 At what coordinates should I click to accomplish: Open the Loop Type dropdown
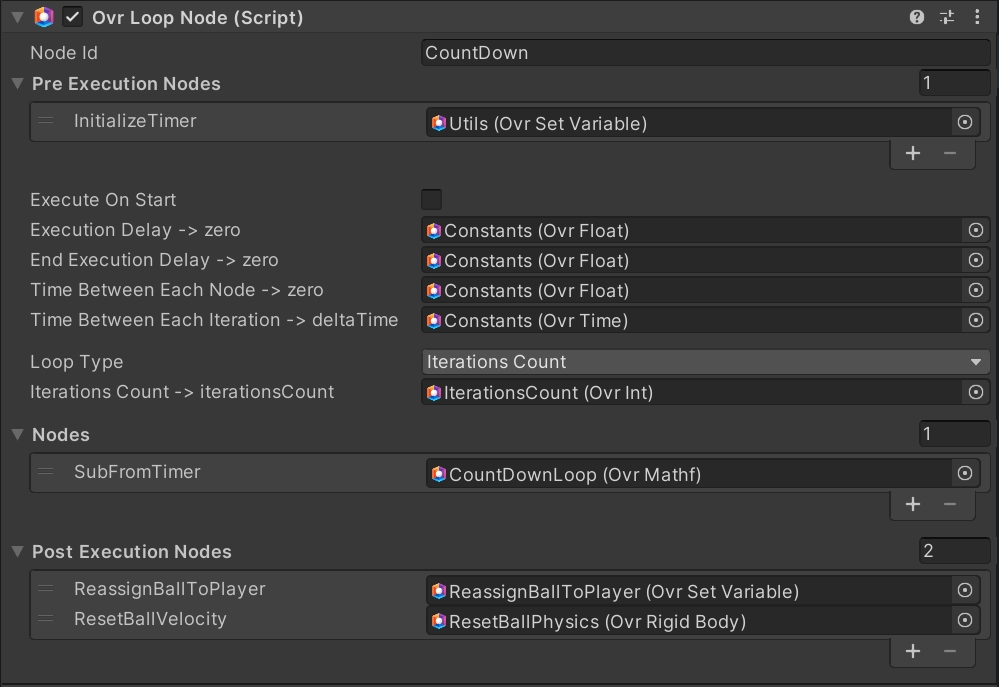tap(705, 362)
